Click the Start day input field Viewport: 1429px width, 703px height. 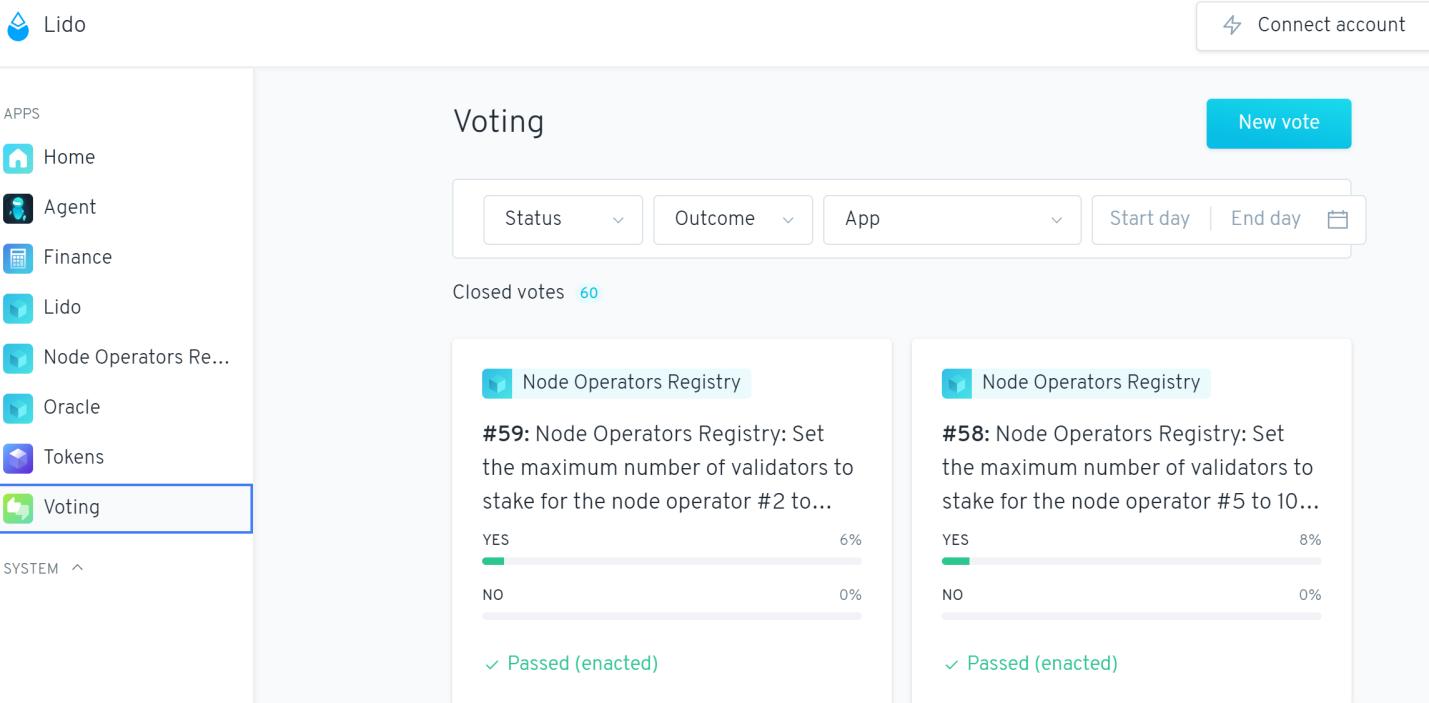coord(1150,219)
